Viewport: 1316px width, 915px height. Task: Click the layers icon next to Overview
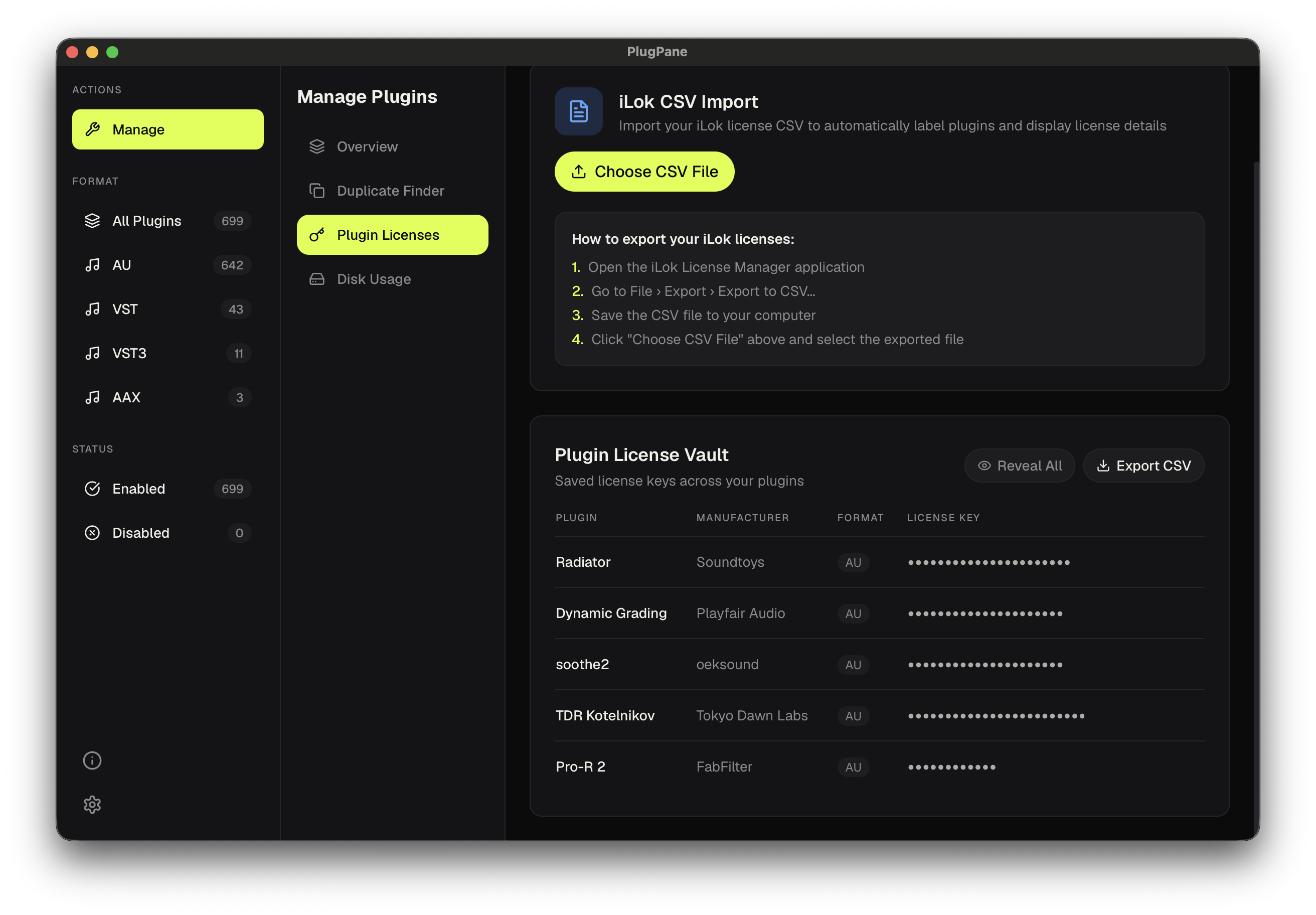(317, 147)
